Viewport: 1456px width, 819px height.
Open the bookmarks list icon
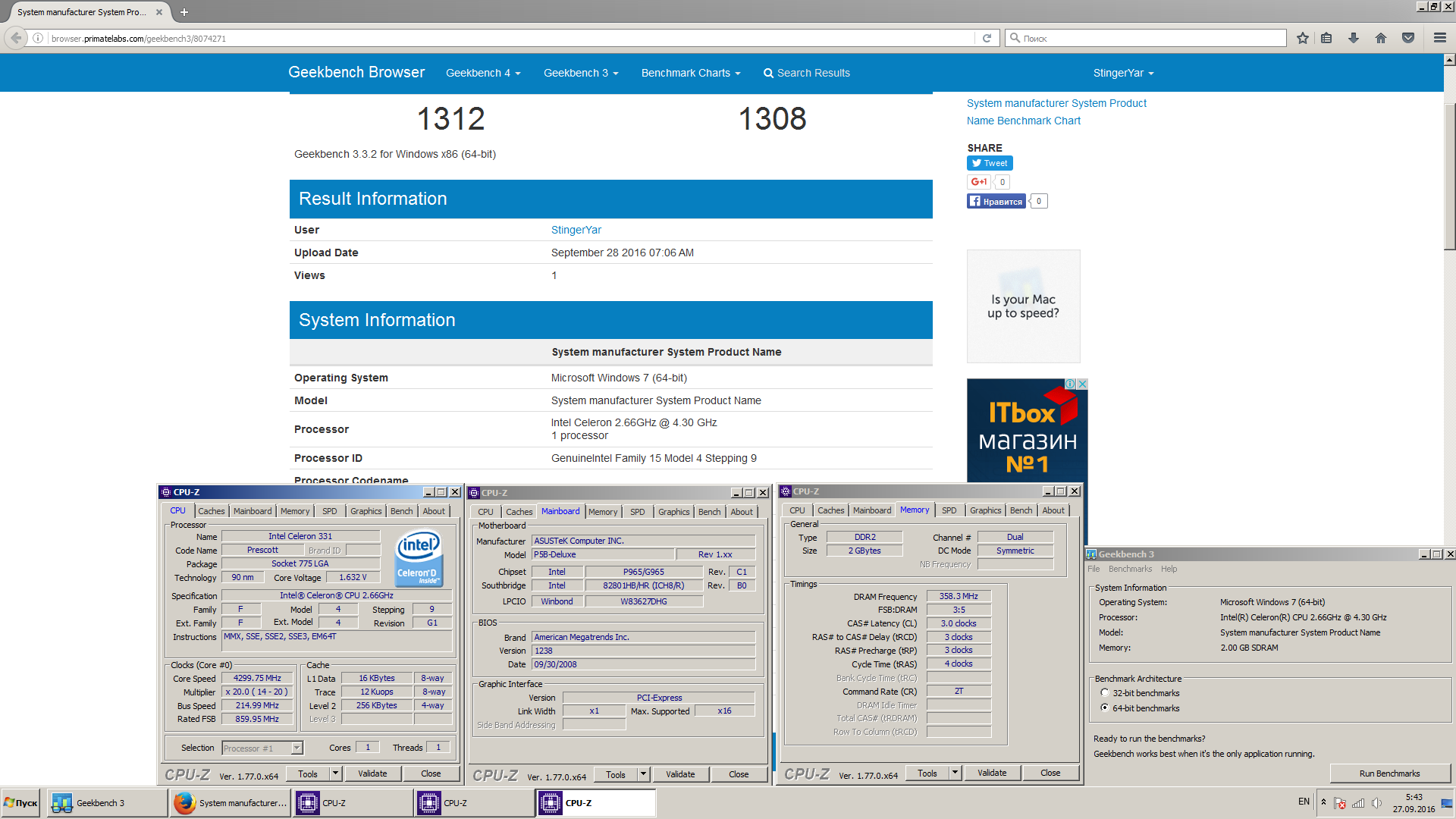pyautogui.click(x=1326, y=38)
